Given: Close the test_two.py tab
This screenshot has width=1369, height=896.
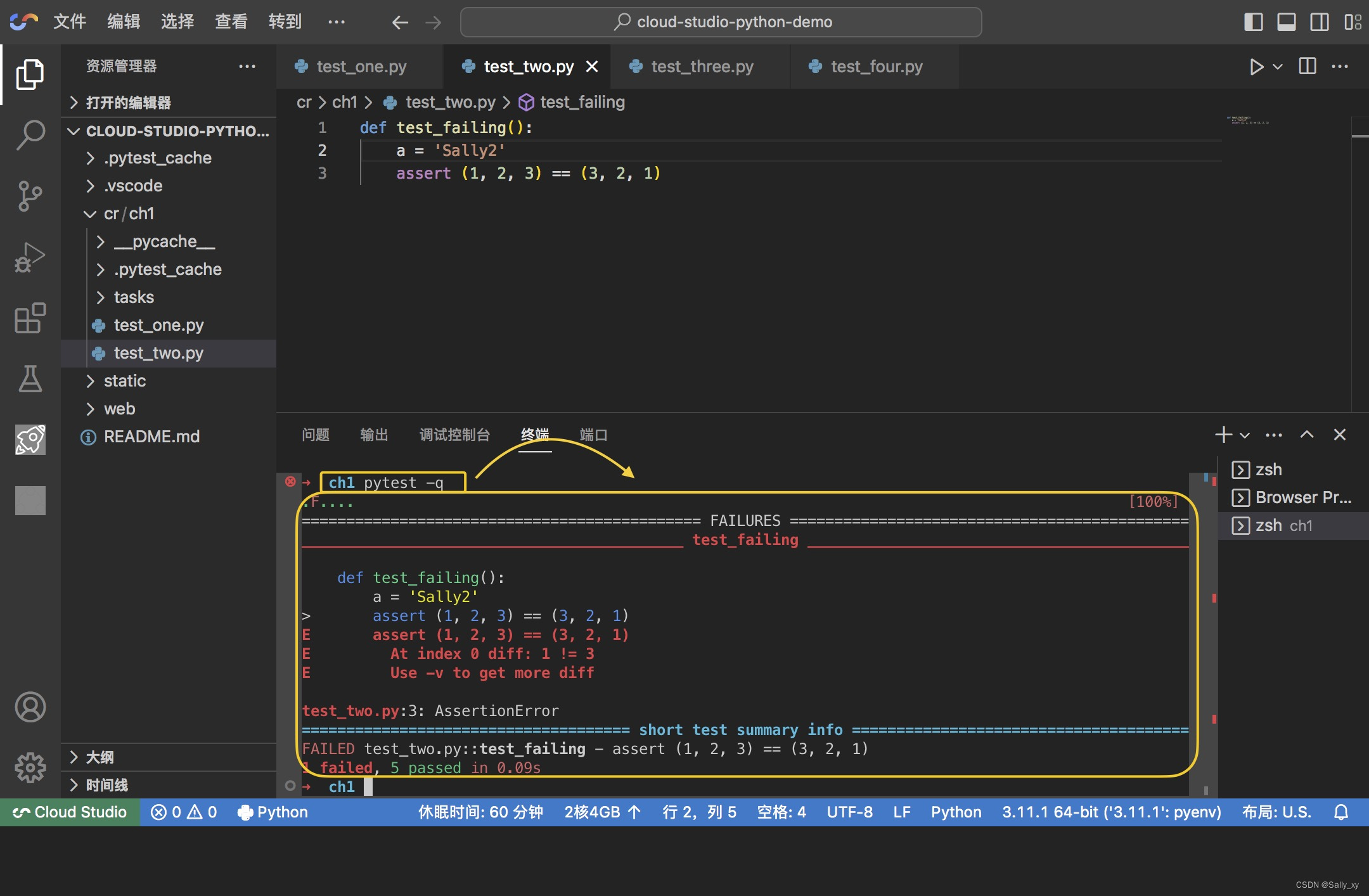Looking at the screenshot, I should pyautogui.click(x=592, y=67).
